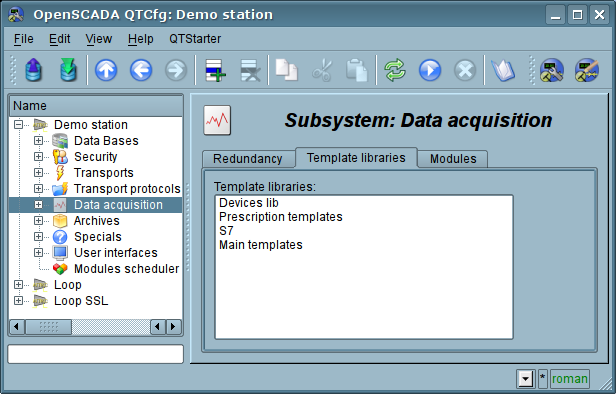Navigate forward with the right arrow icon
This screenshot has height=394, width=616.
pyautogui.click(x=176, y=70)
